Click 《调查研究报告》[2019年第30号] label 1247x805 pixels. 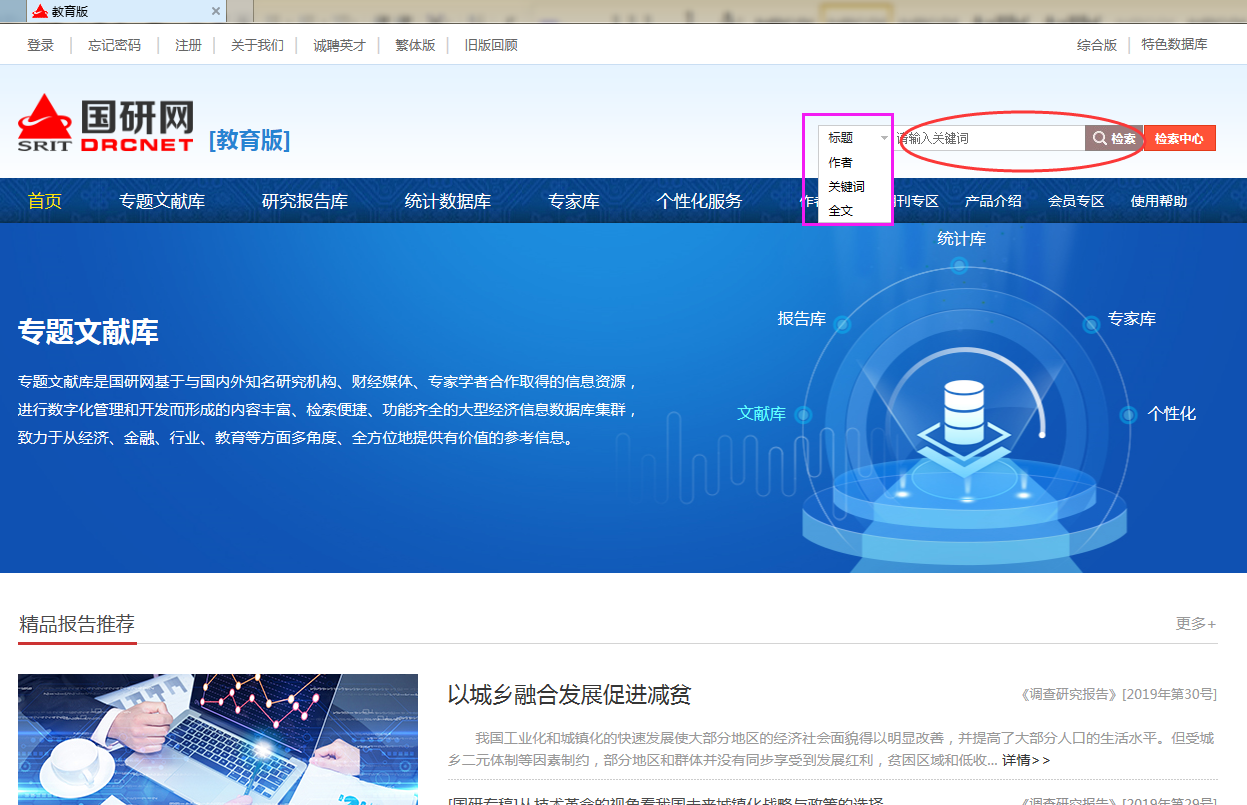1118,694
